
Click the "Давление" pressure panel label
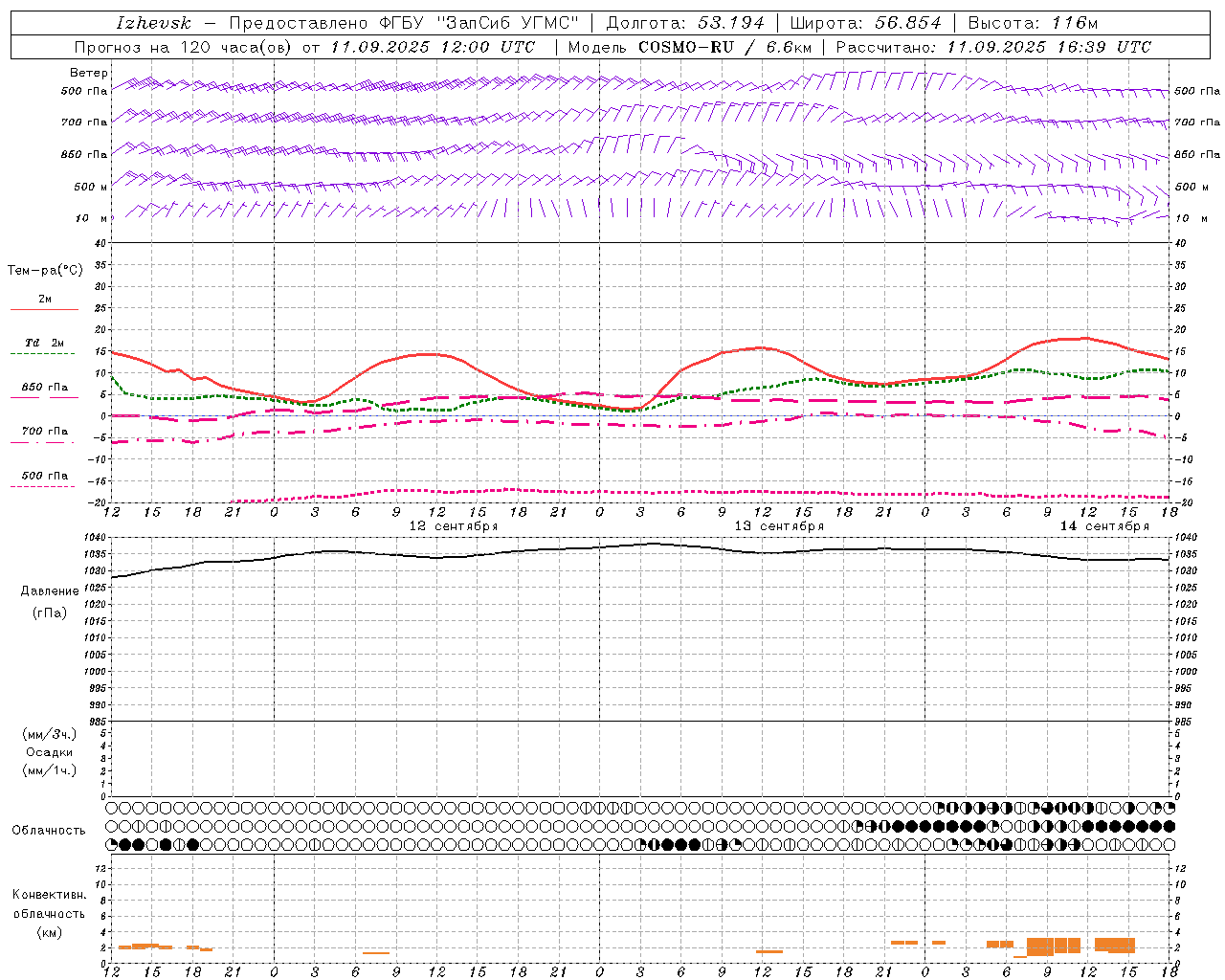point(50,591)
